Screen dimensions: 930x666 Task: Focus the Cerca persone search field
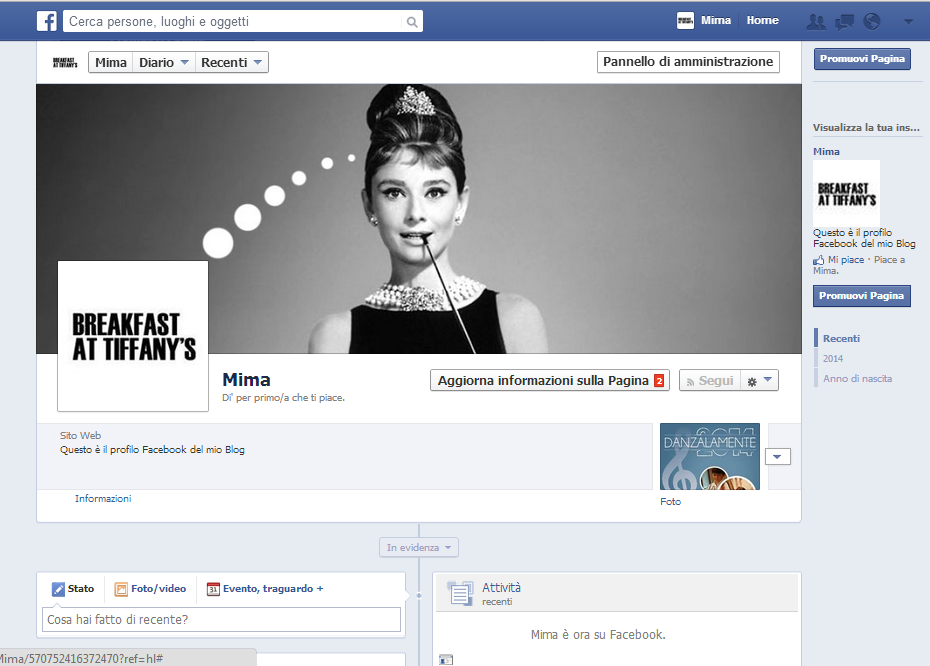click(232, 22)
